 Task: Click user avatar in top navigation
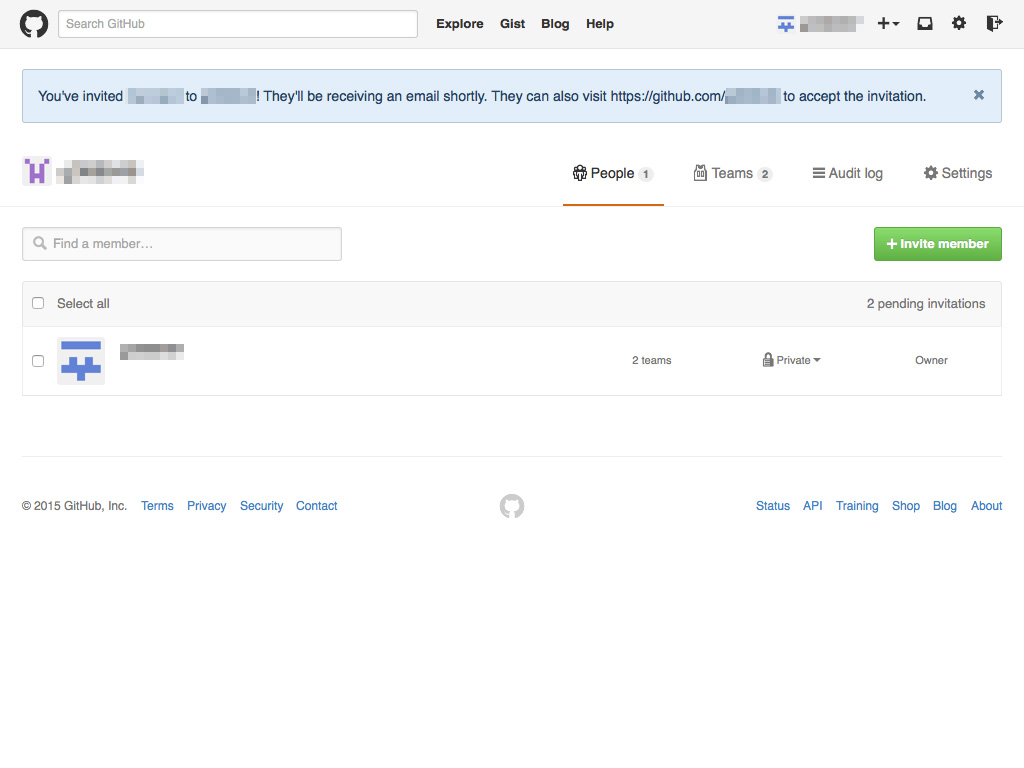pos(786,24)
